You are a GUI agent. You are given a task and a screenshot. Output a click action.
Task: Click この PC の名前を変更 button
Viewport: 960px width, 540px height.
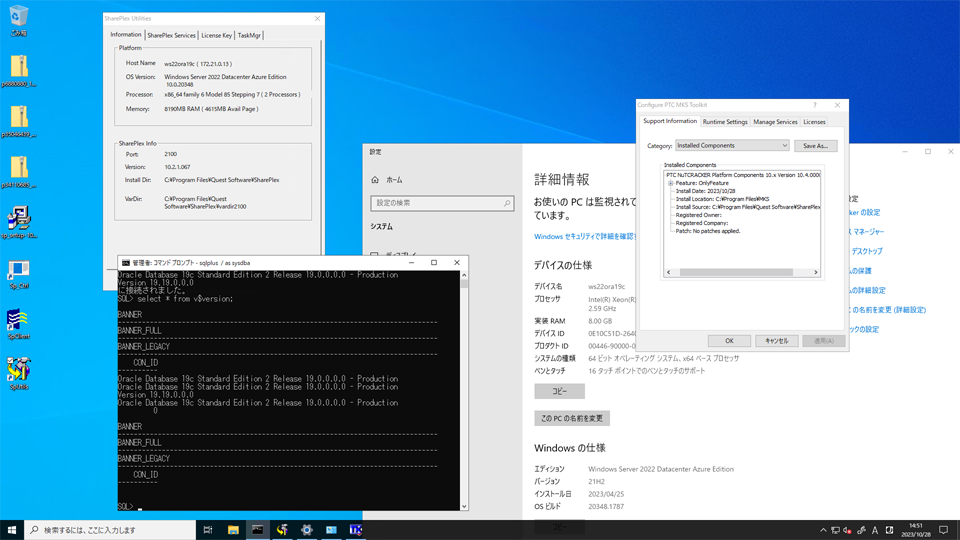click(x=572, y=418)
